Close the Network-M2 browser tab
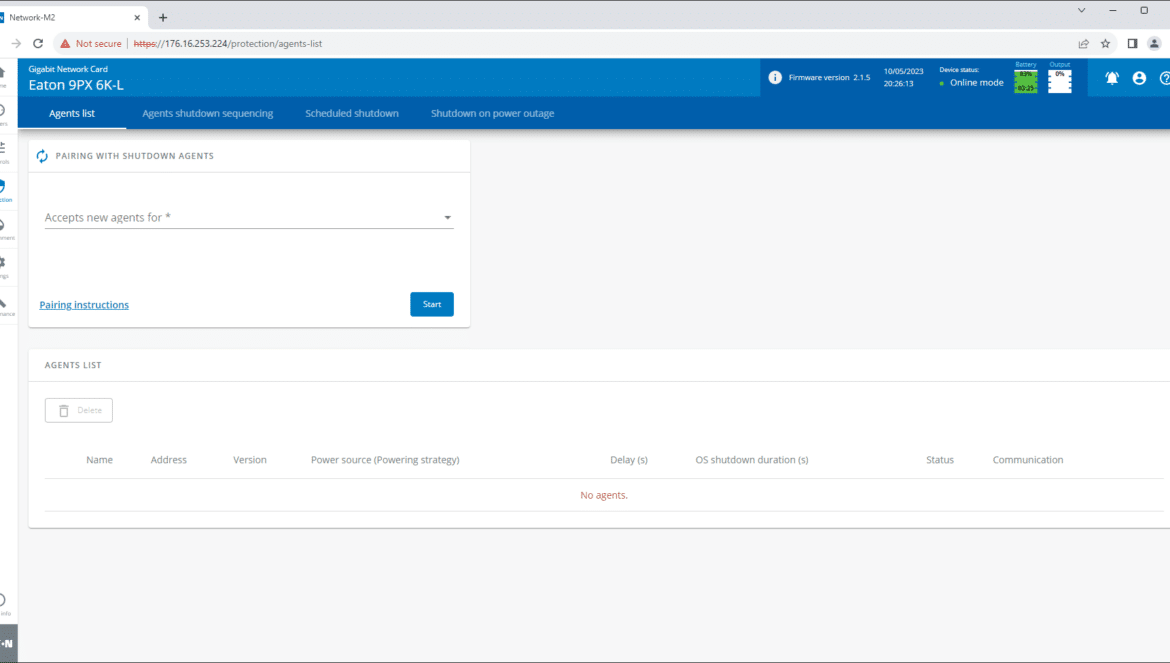 (137, 17)
